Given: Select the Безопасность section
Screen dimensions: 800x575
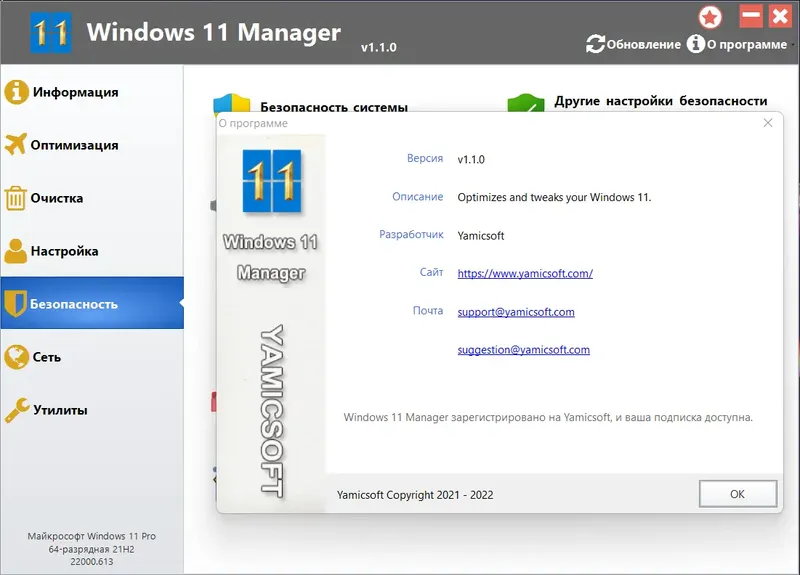Looking at the screenshot, I should [92, 303].
